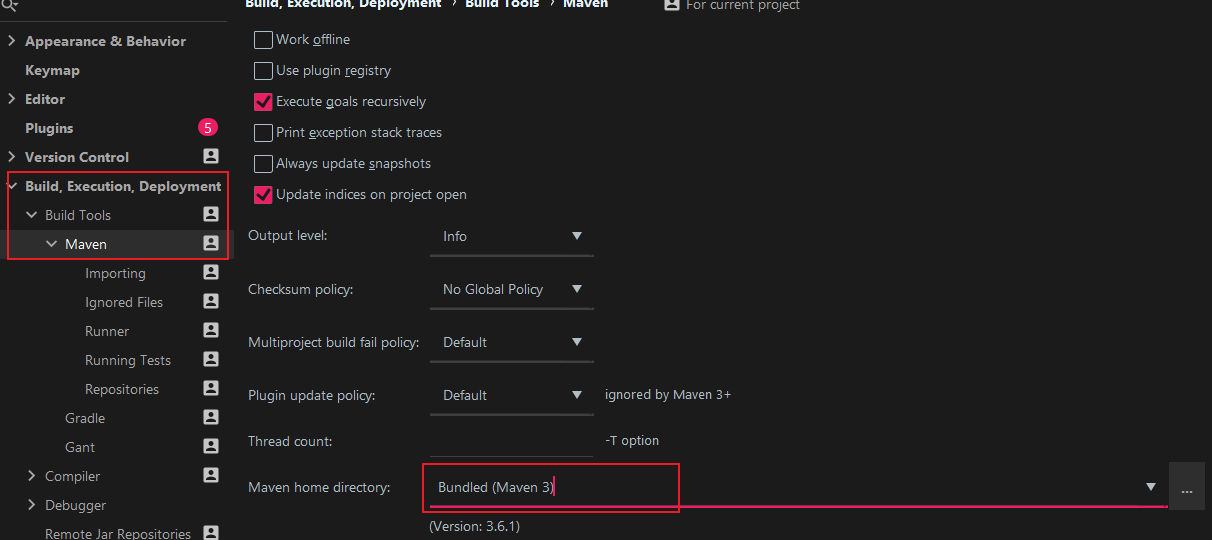Viewport: 1212px width, 540px height.
Task: Click the Build Tools breadcrumb link
Action: tap(502, 4)
